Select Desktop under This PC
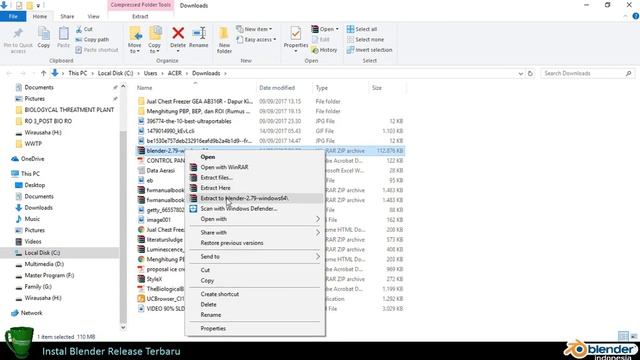640x360 pixels. point(30,185)
